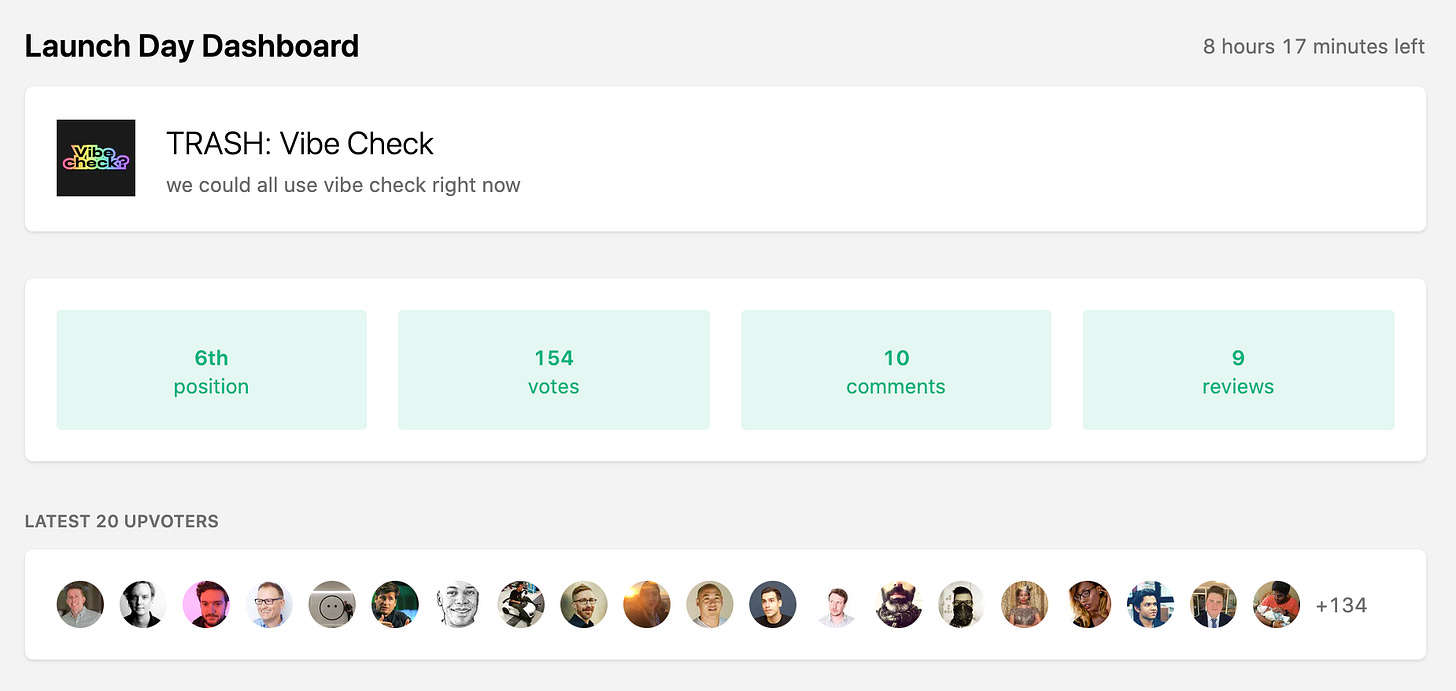View the 10 comments stat card

896,370
